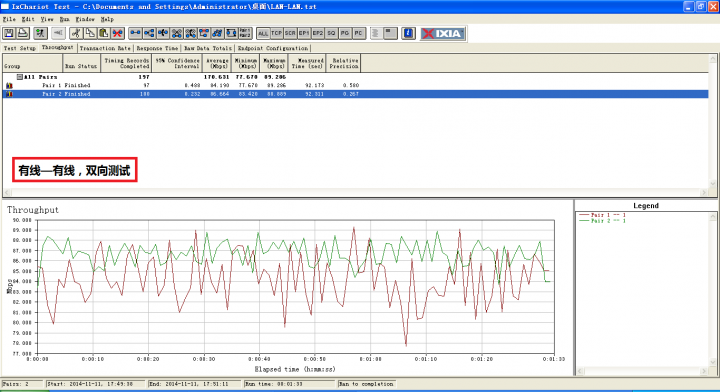Click the third pair icon after Add Pair
The image size is (720, 392).
pyautogui.click(x=163, y=33)
